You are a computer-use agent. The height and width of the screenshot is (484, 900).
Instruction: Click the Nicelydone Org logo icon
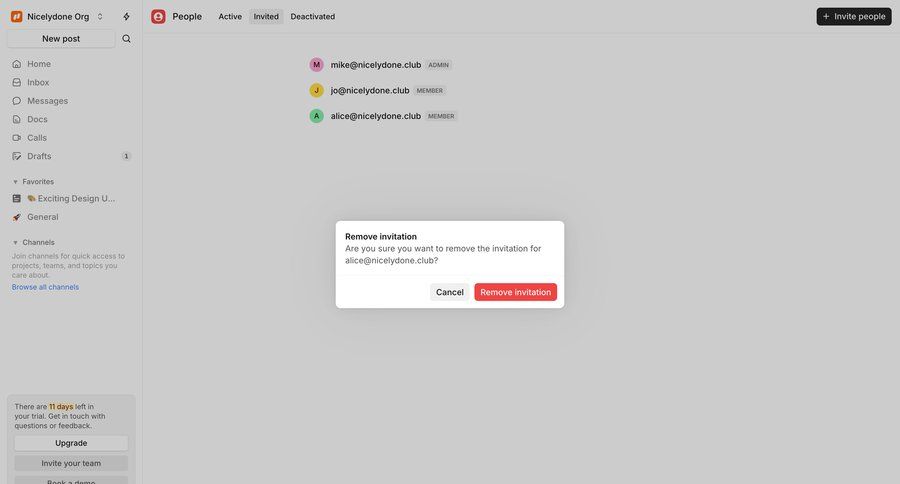17,17
